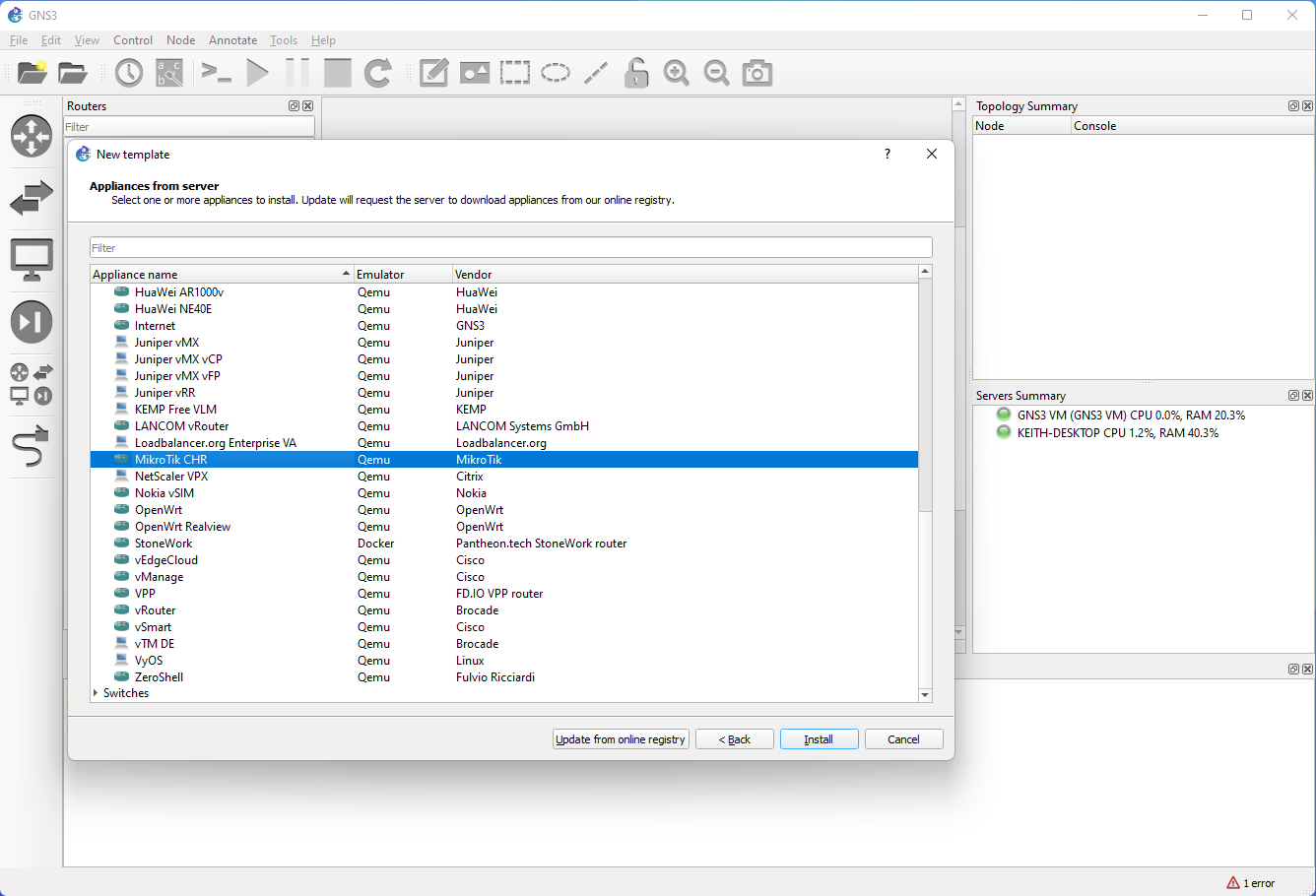Take a screenshot using the camera icon
1316x896 pixels.
click(x=757, y=72)
